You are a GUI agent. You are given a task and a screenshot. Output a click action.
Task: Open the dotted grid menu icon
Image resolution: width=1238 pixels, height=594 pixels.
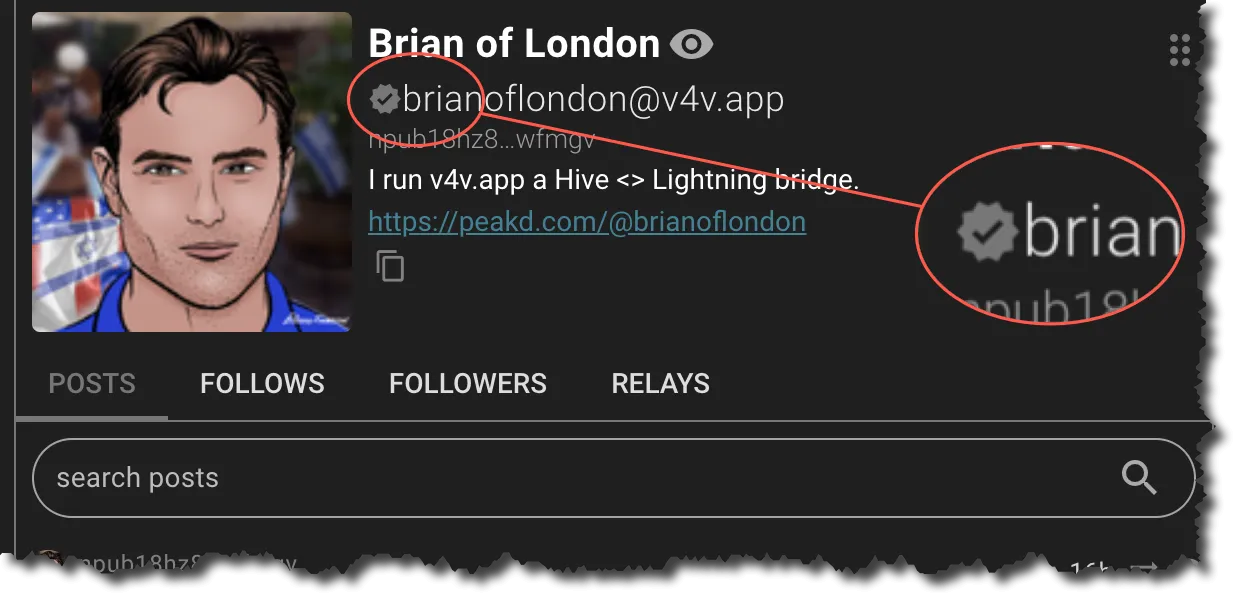[1180, 49]
